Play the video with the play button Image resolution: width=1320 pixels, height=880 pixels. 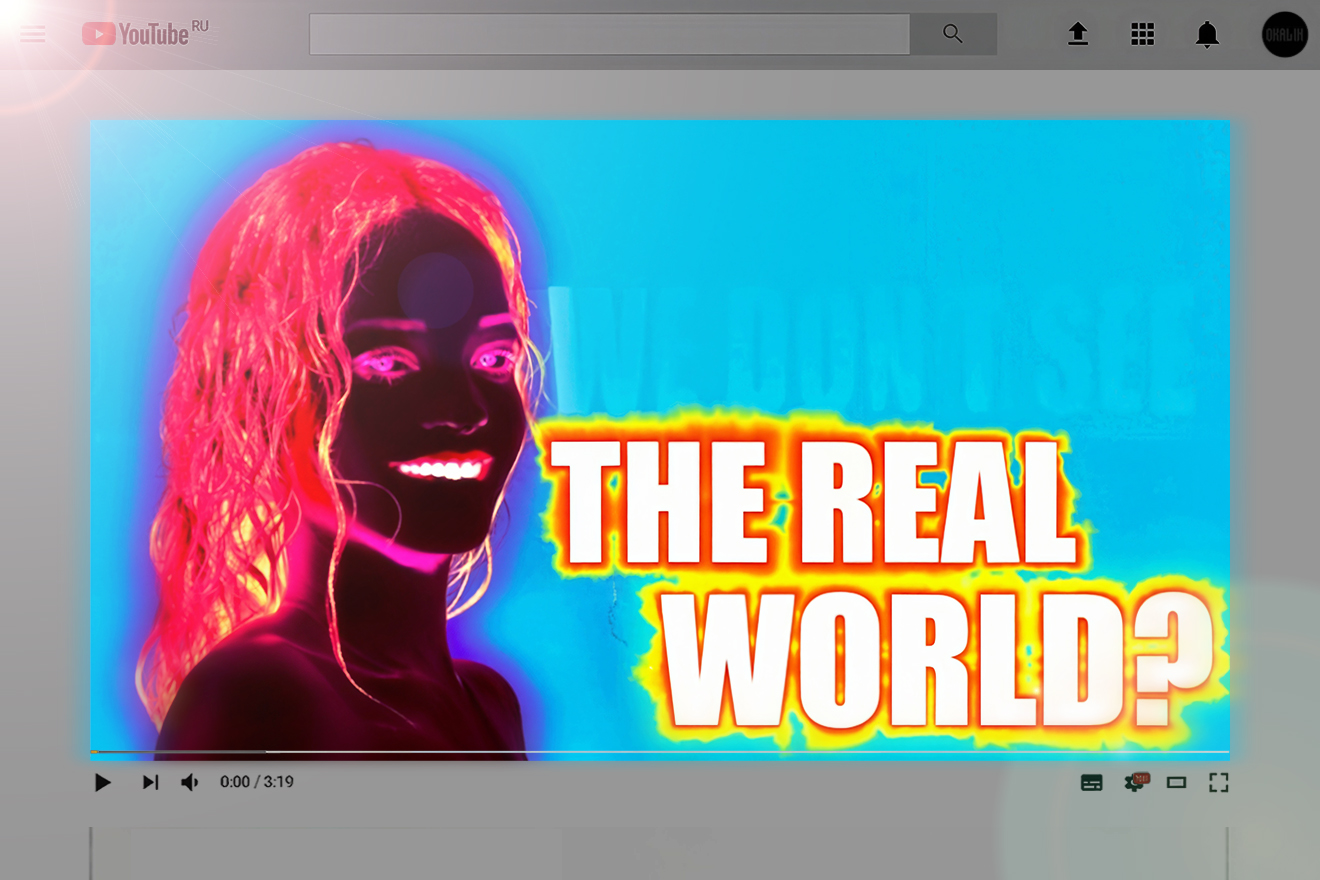pos(102,782)
